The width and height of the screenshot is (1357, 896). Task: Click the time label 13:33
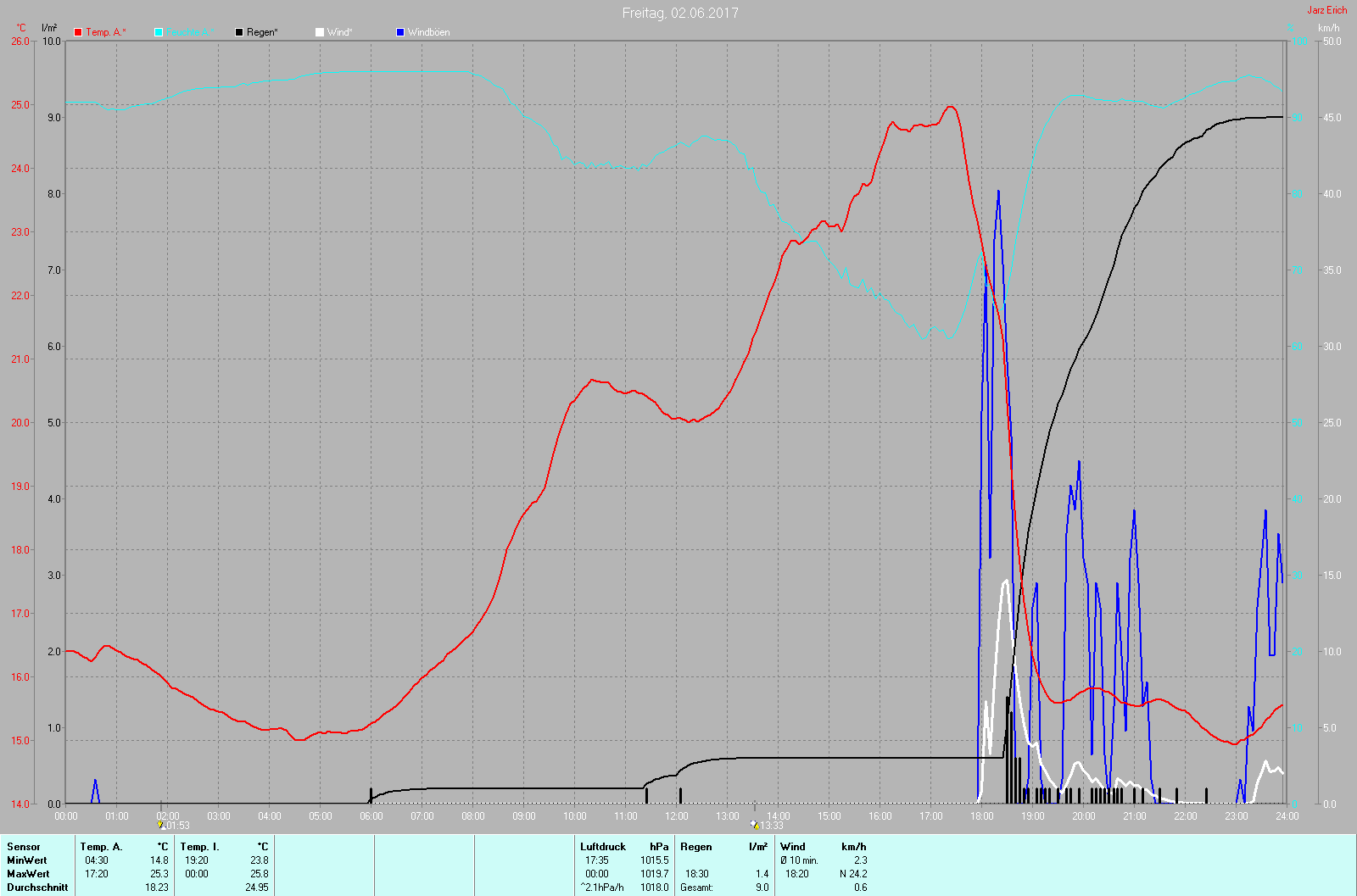(x=771, y=826)
